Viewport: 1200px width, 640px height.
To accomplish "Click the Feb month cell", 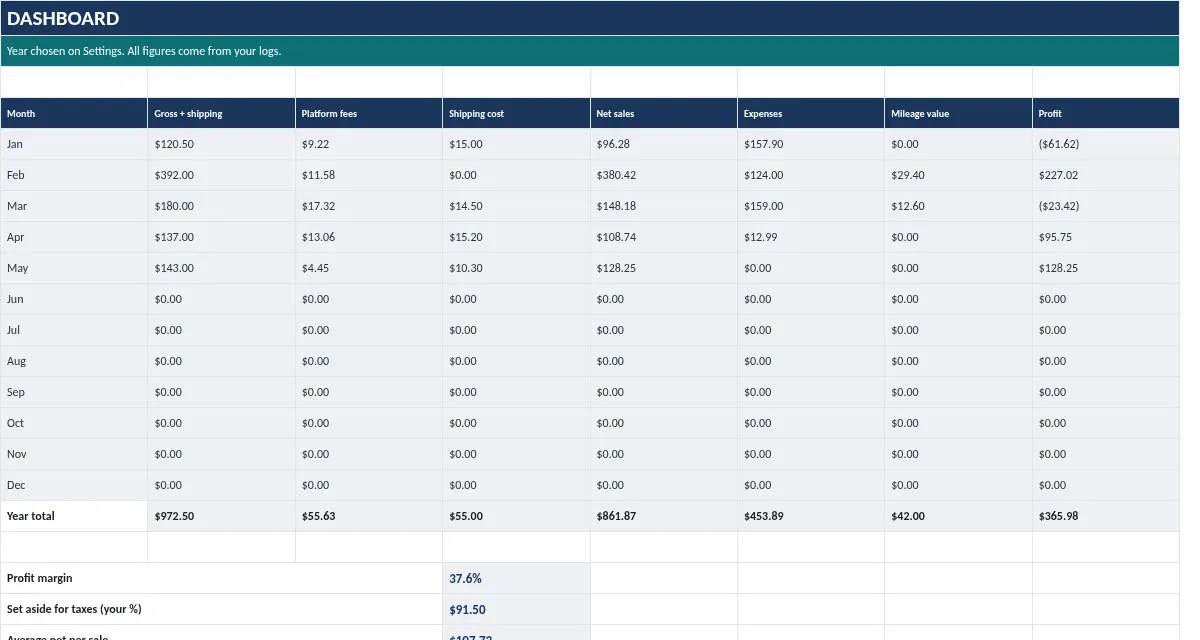I will (x=74, y=175).
